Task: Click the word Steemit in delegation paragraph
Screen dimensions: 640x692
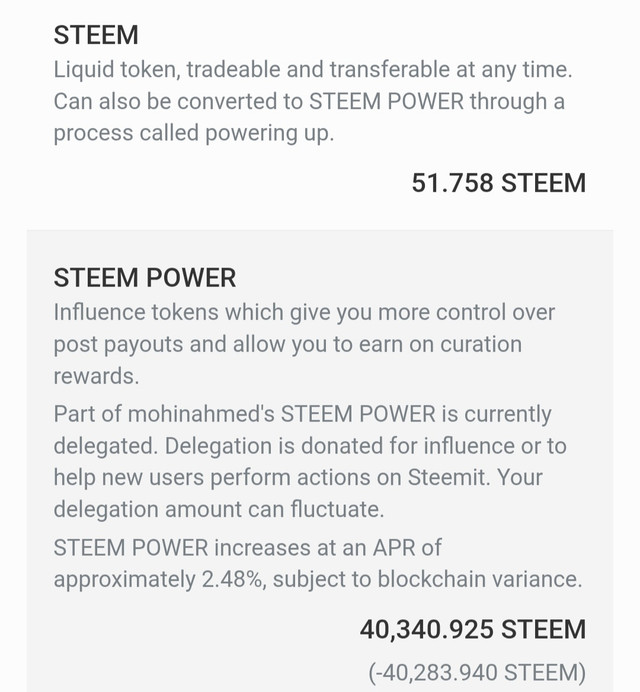Action: (x=448, y=478)
